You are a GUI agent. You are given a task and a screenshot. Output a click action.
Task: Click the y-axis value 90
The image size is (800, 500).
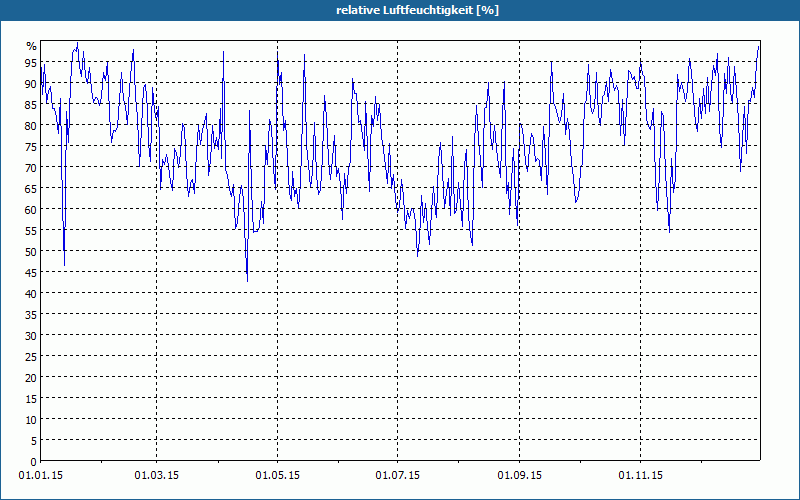pyautogui.click(x=31, y=84)
